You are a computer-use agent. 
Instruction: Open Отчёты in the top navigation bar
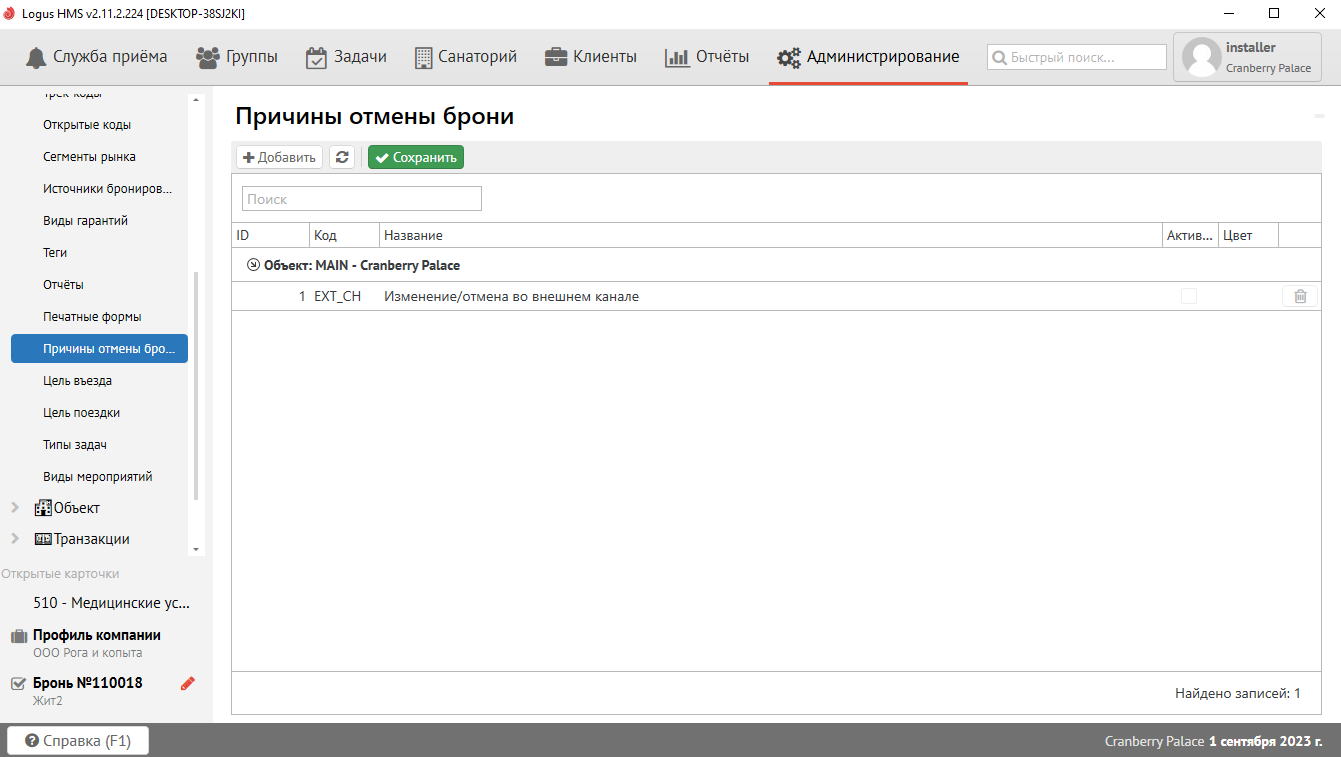pos(707,57)
